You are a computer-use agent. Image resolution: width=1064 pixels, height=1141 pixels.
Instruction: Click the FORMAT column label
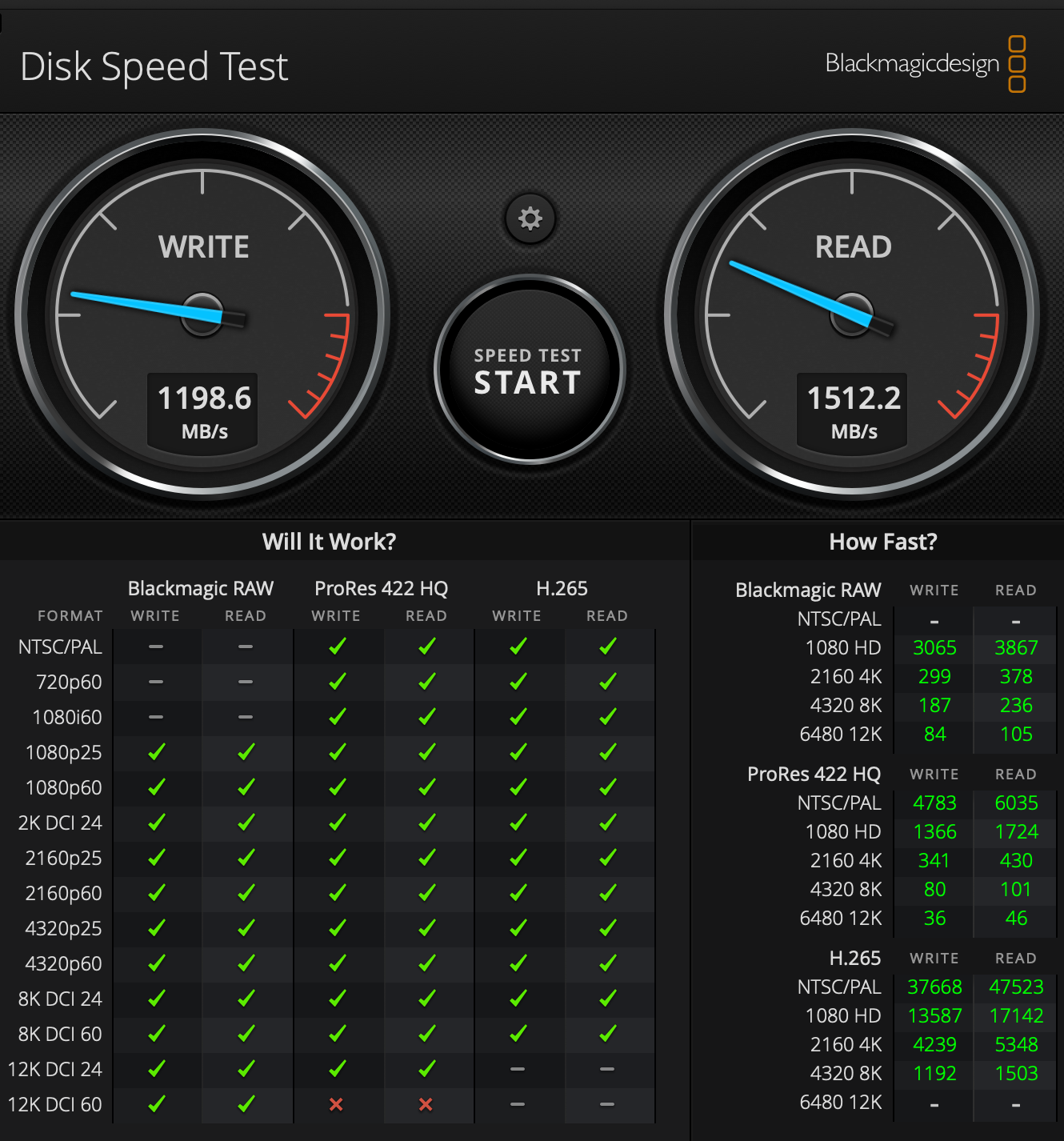point(70,616)
